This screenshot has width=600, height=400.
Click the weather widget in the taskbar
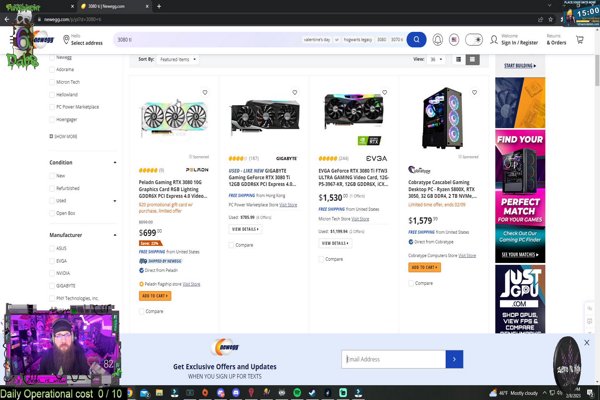(x=514, y=393)
